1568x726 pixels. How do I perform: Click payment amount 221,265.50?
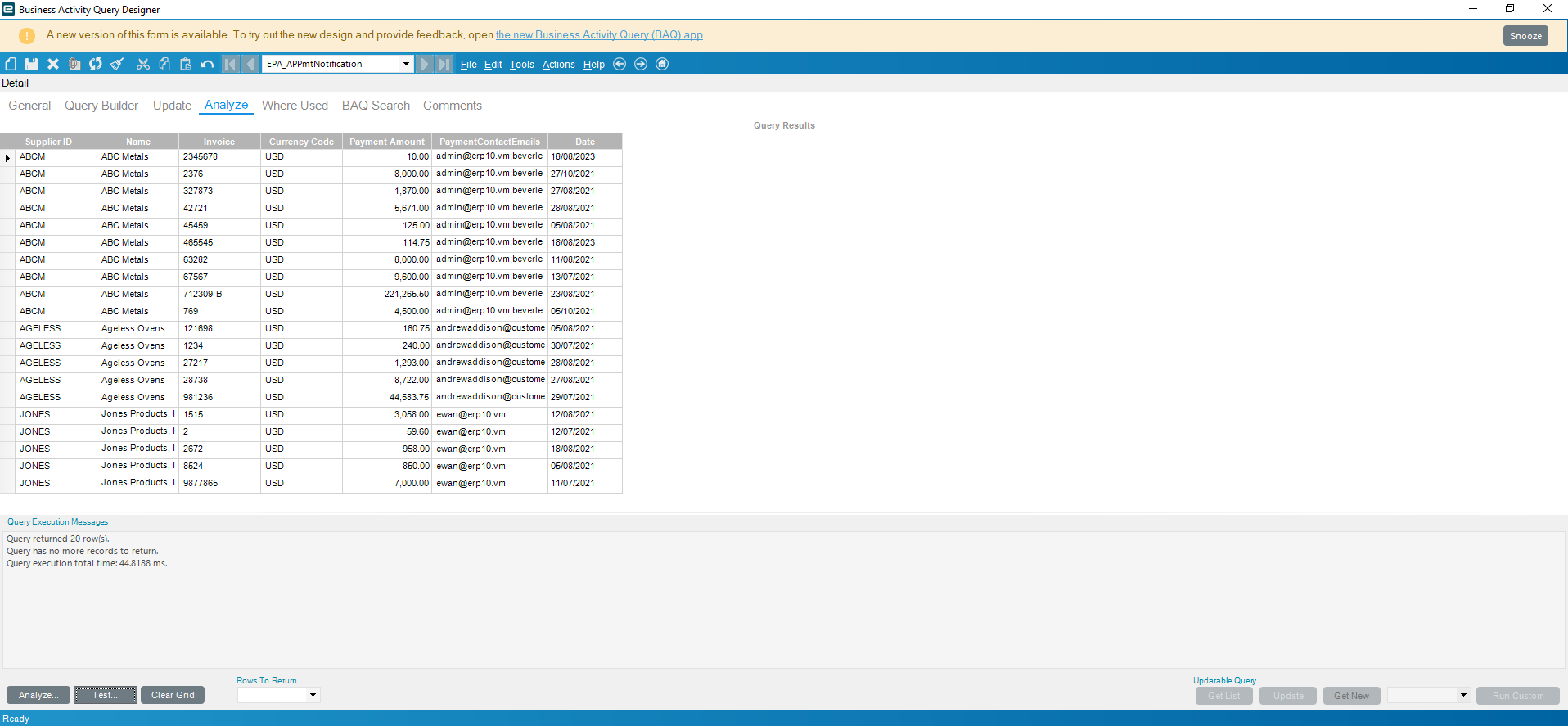point(387,295)
